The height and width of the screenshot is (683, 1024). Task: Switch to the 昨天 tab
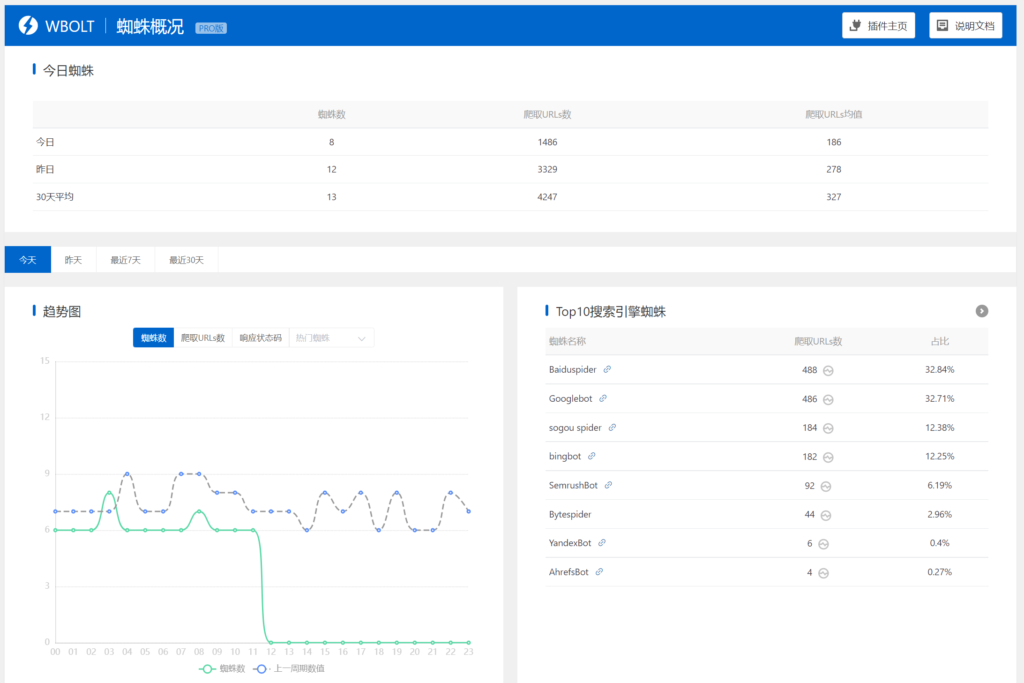pyautogui.click(x=73, y=259)
